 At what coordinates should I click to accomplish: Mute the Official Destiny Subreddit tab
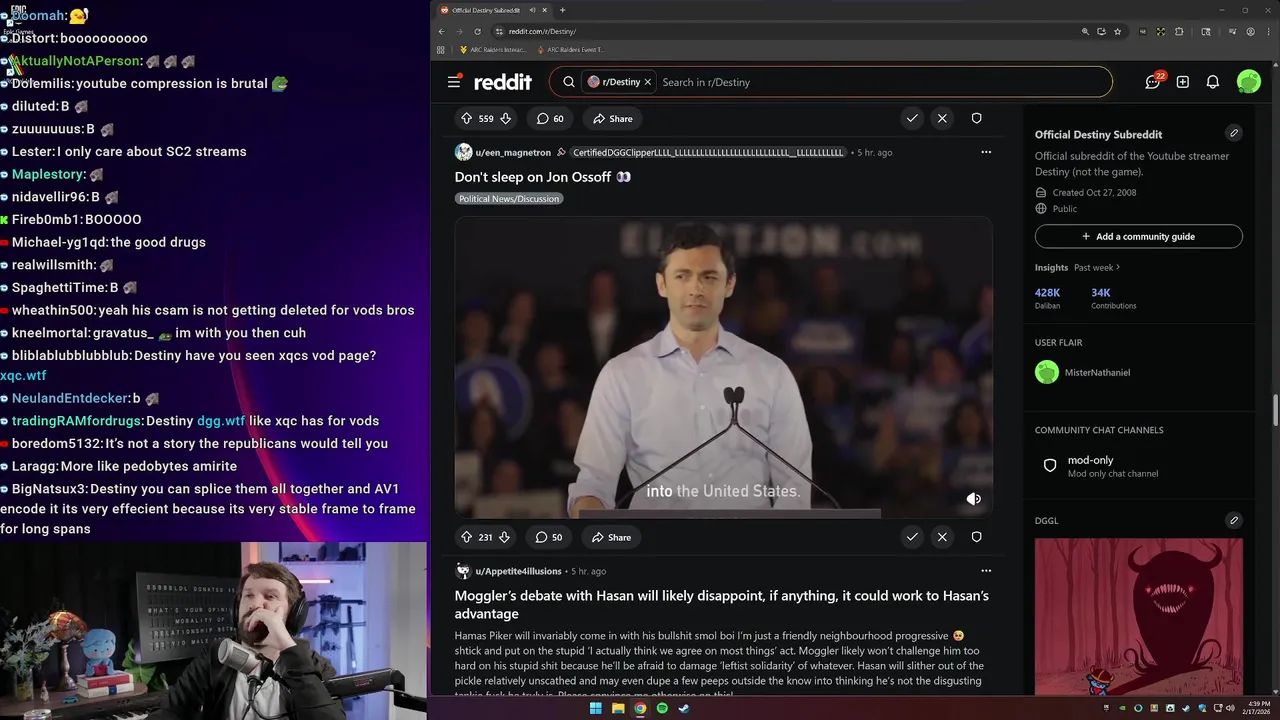[x=533, y=10]
